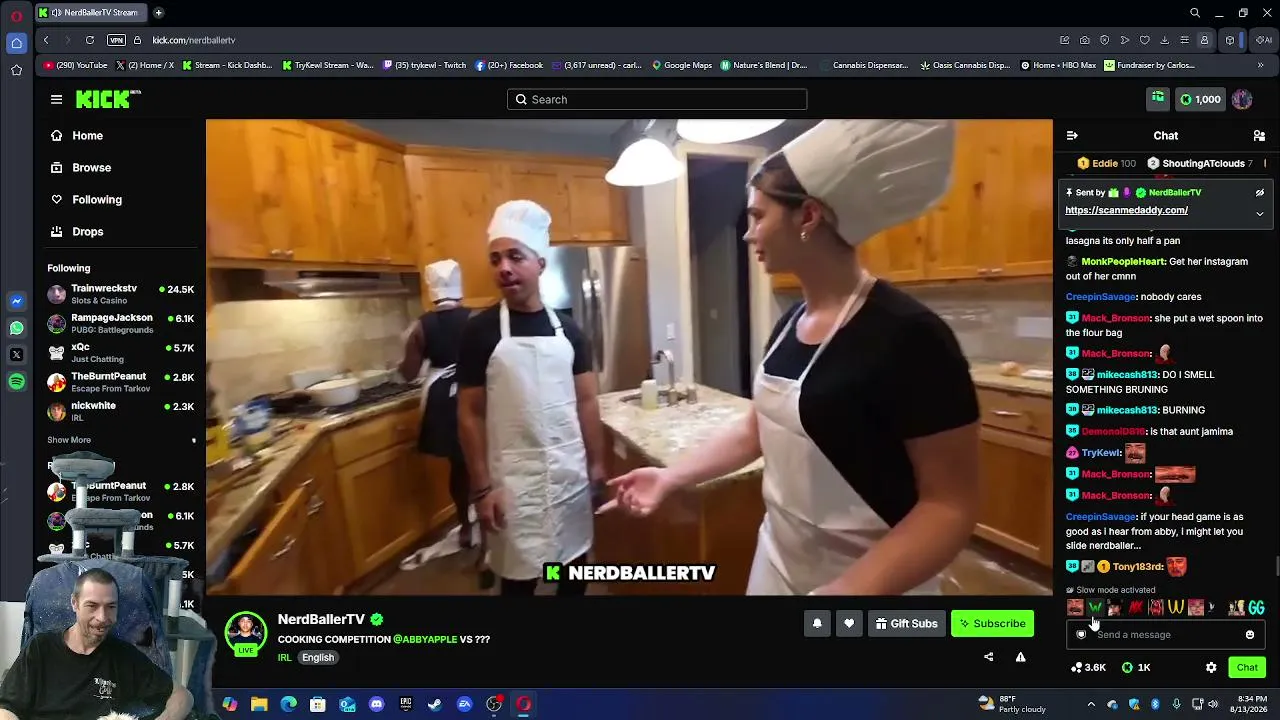Screen dimensions: 1280x720
Task: Open Google Maps bookmark
Action: [x=682, y=65]
